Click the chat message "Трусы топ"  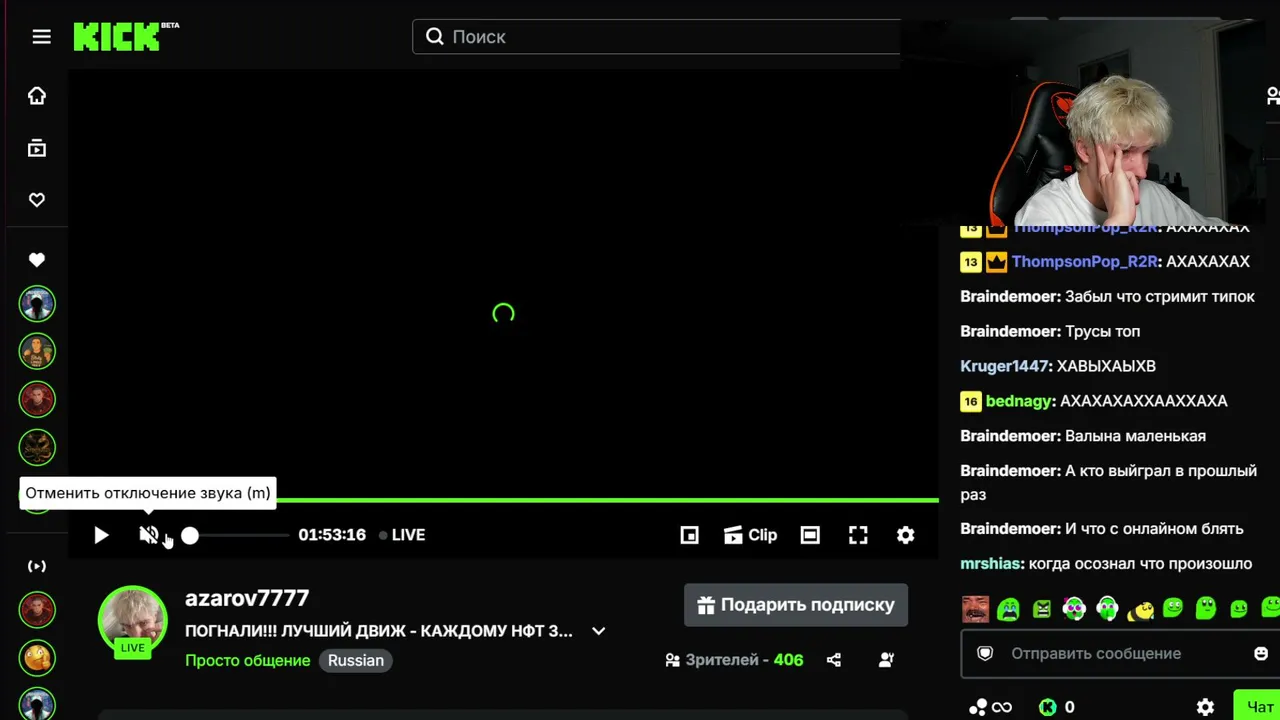[1102, 331]
